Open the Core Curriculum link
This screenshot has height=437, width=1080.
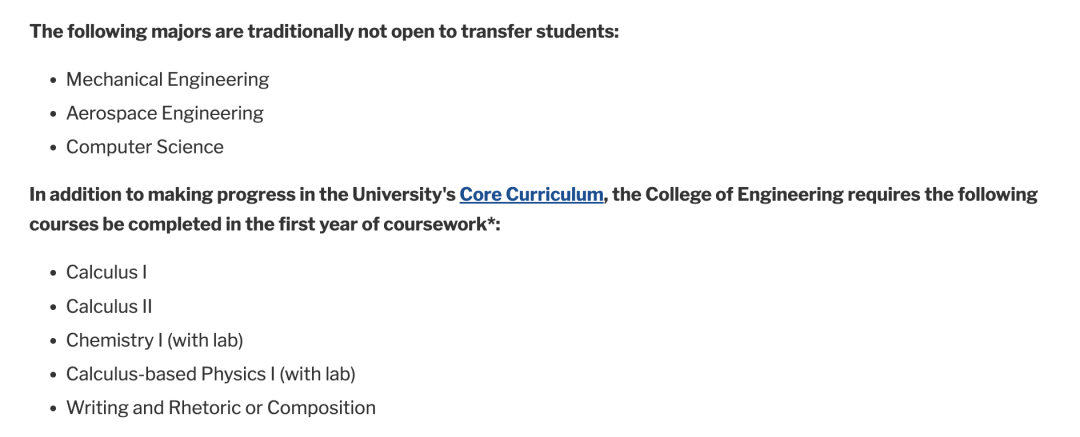(x=531, y=195)
